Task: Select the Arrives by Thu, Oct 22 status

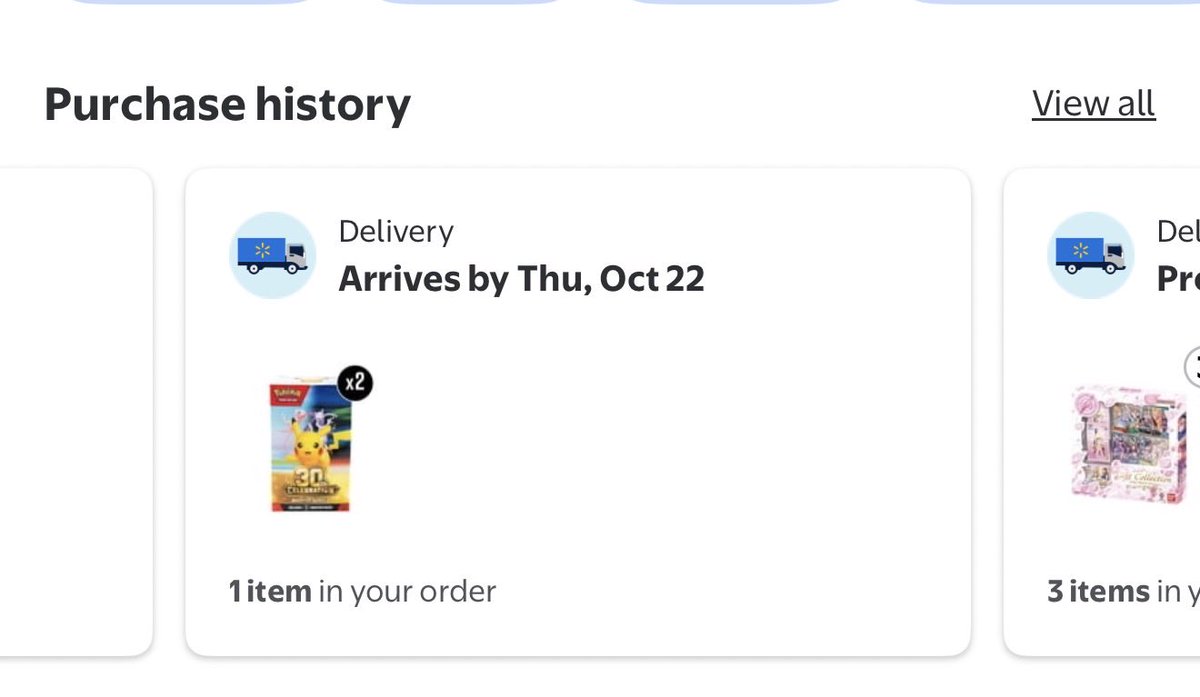Action: 521,279
